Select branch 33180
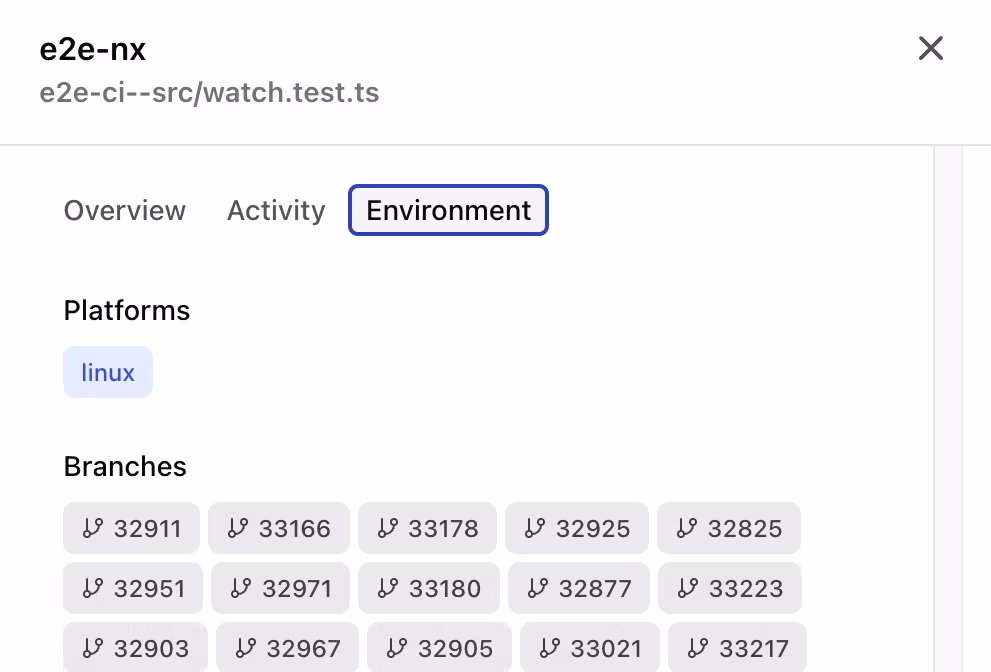The width and height of the screenshot is (991, 672). (428, 588)
